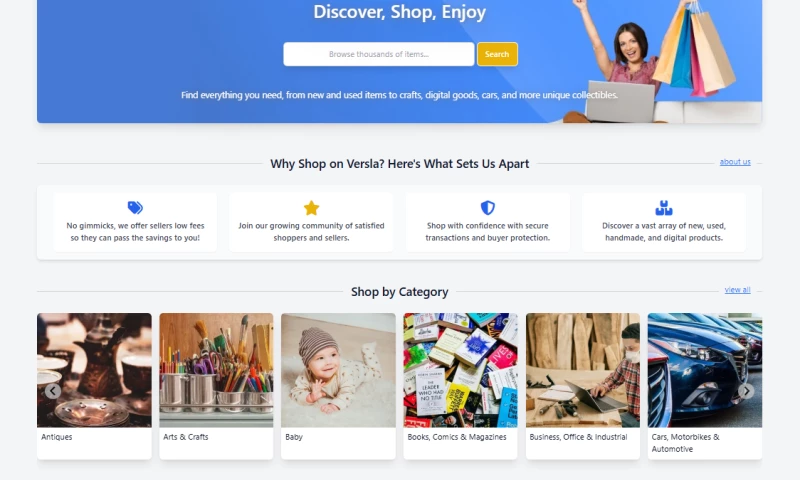
Task: Click the low fees for sellers card
Action: click(135, 222)
